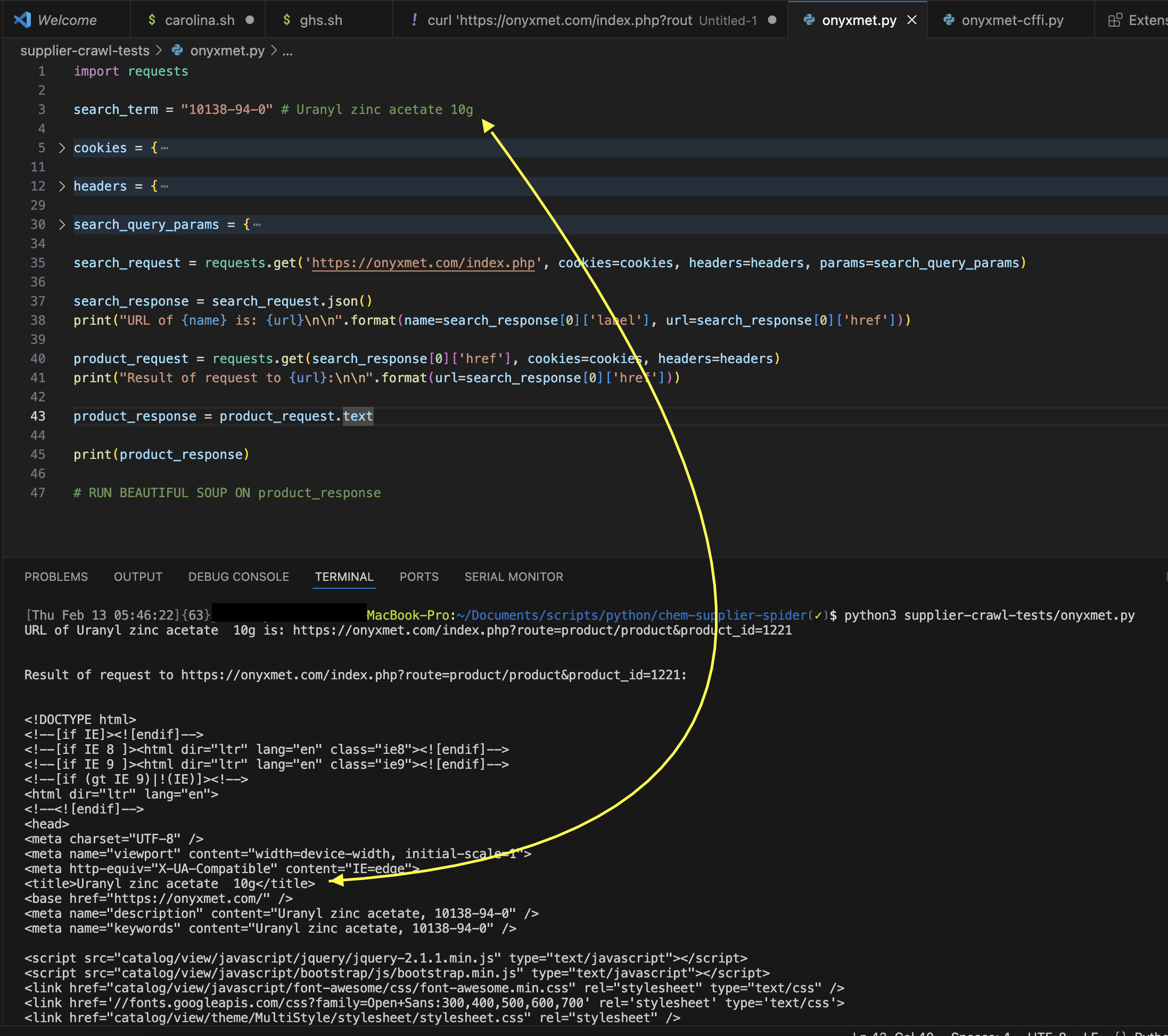Click supplier-crawl-tests in the breadcrumb
The width and height of the screenshot is (1168, 1036).
pos(85,51)
